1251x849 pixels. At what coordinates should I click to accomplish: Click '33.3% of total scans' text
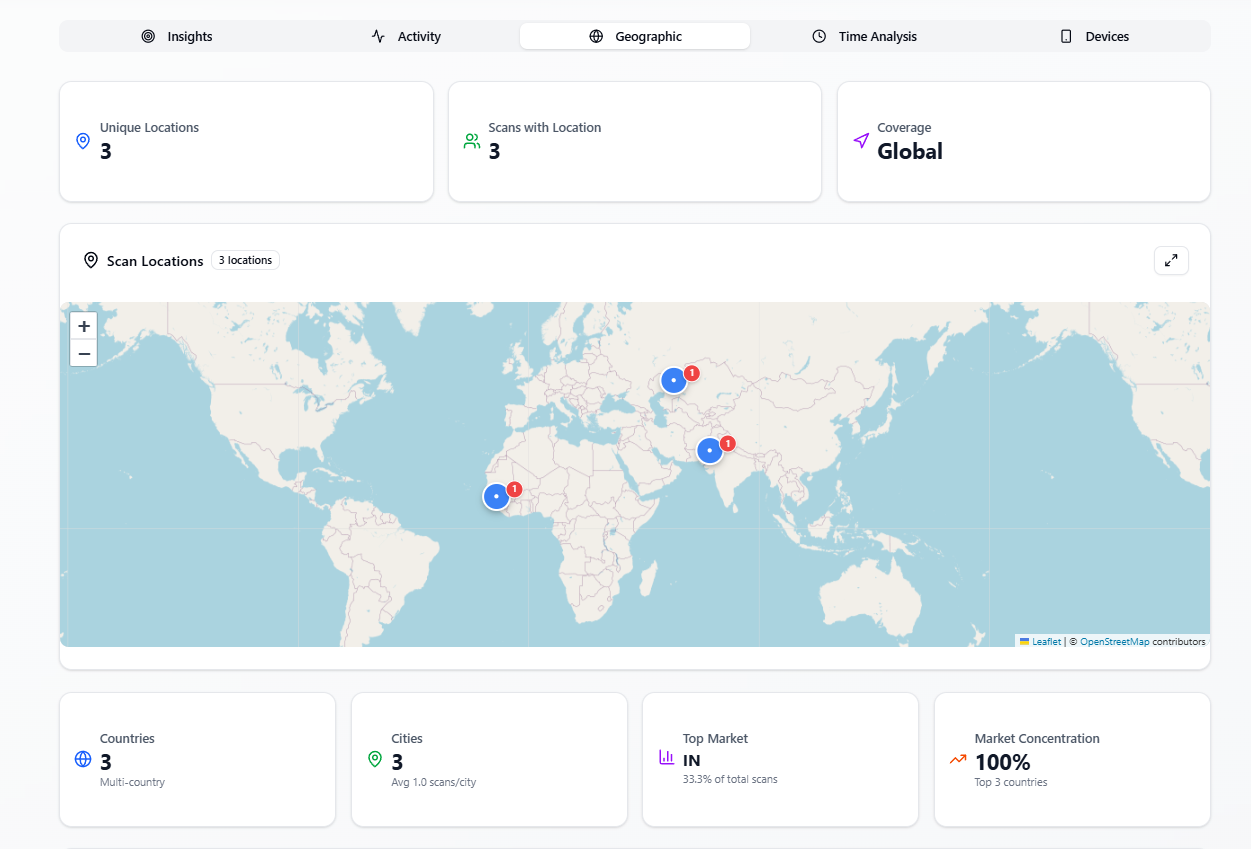(x=730, y=779)
